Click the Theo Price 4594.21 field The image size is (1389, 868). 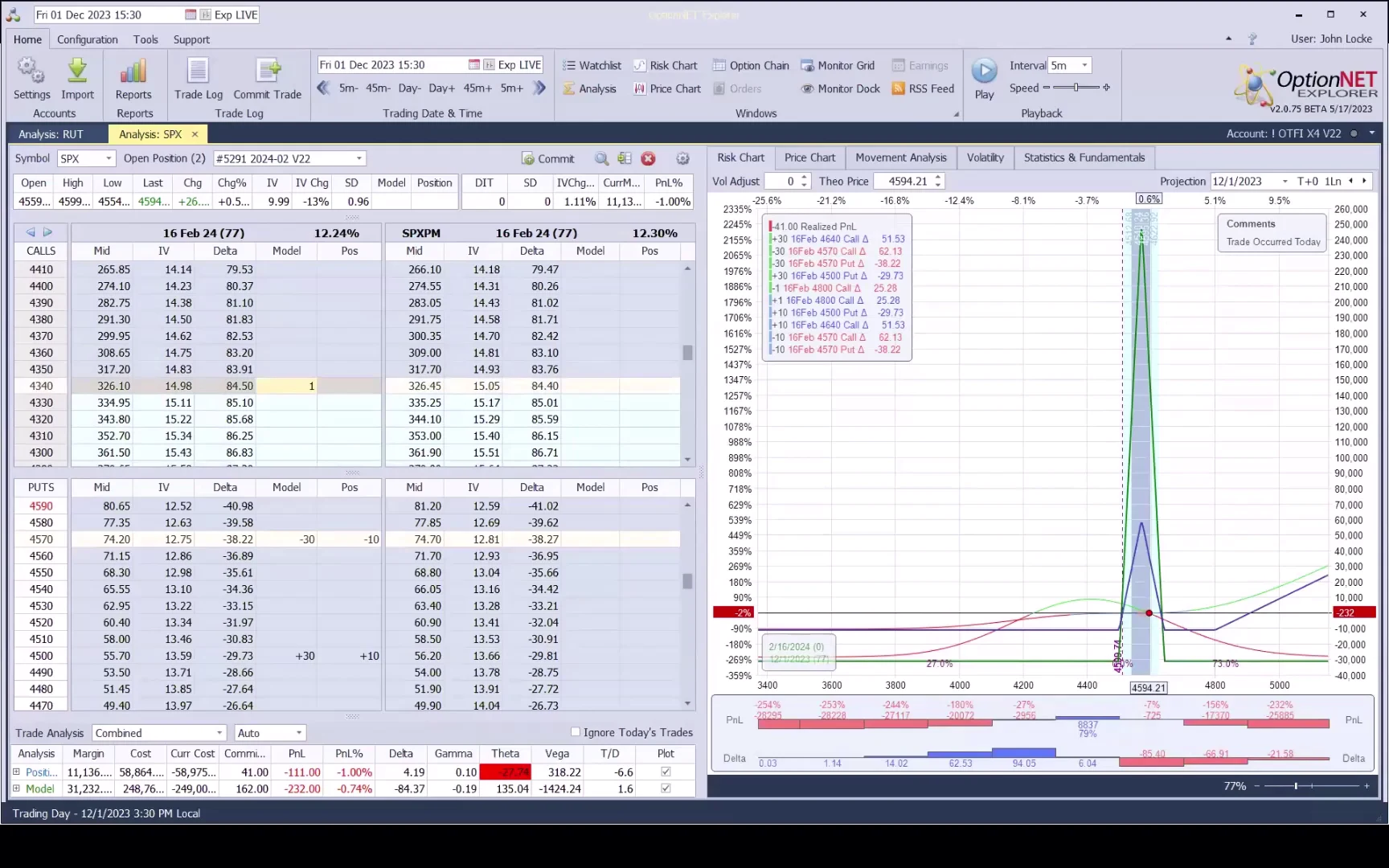pyautogui.click(x=904, y=182)
